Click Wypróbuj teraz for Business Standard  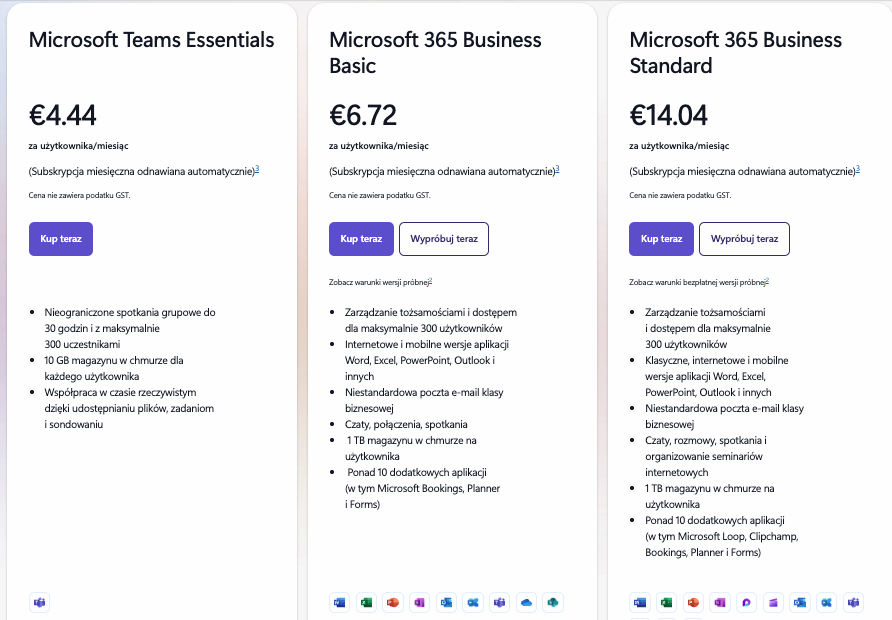tap(744, 239)
